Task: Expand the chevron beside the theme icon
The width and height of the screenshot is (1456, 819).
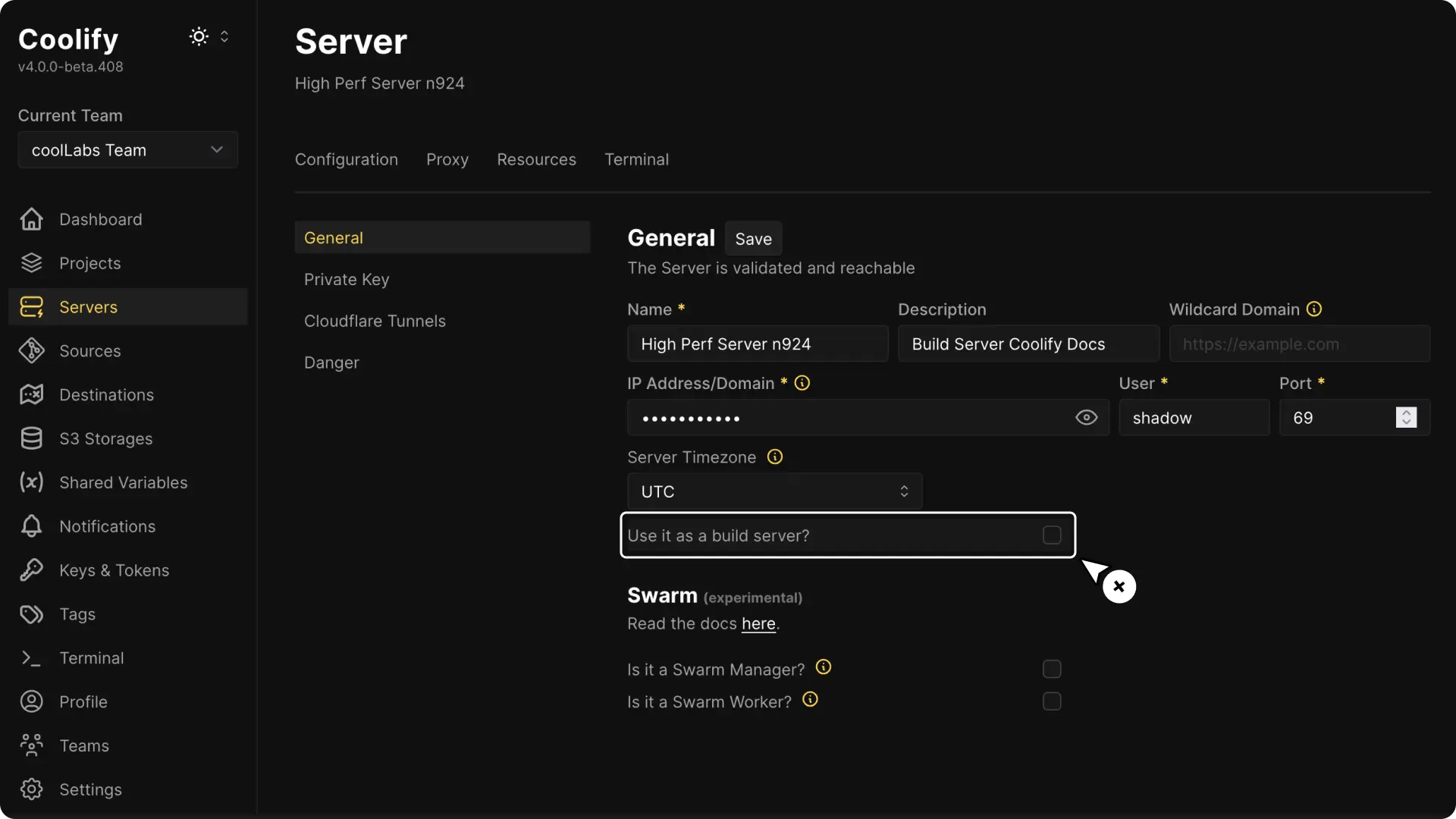Action: point(224,36)
